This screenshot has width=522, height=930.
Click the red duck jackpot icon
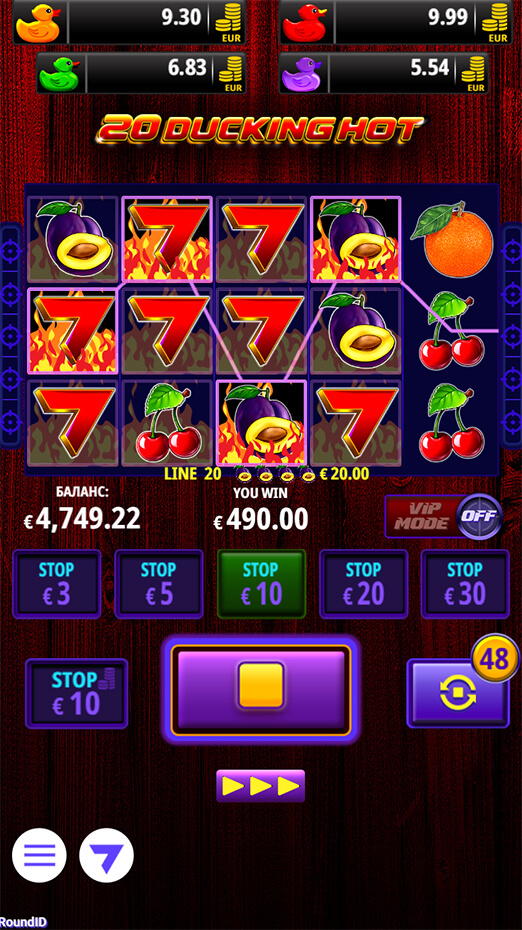[x=304, y=23]
